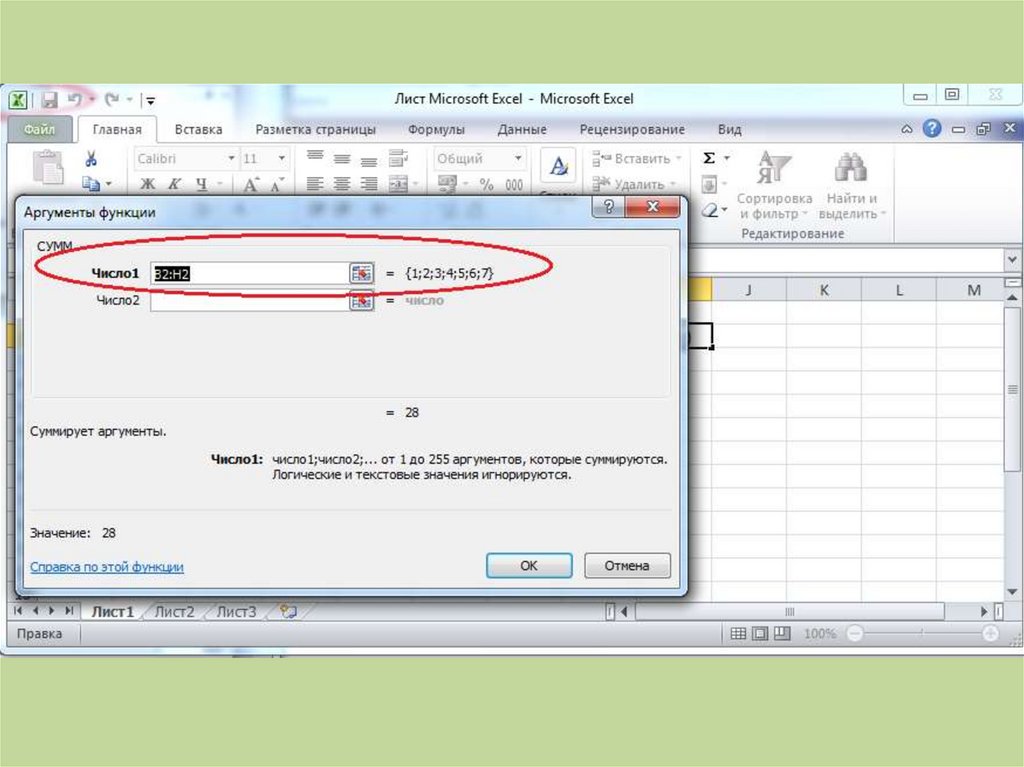1024x767 pixels.
Task: Switch to Page Layout view icon
Action: (x=760, y=633)
